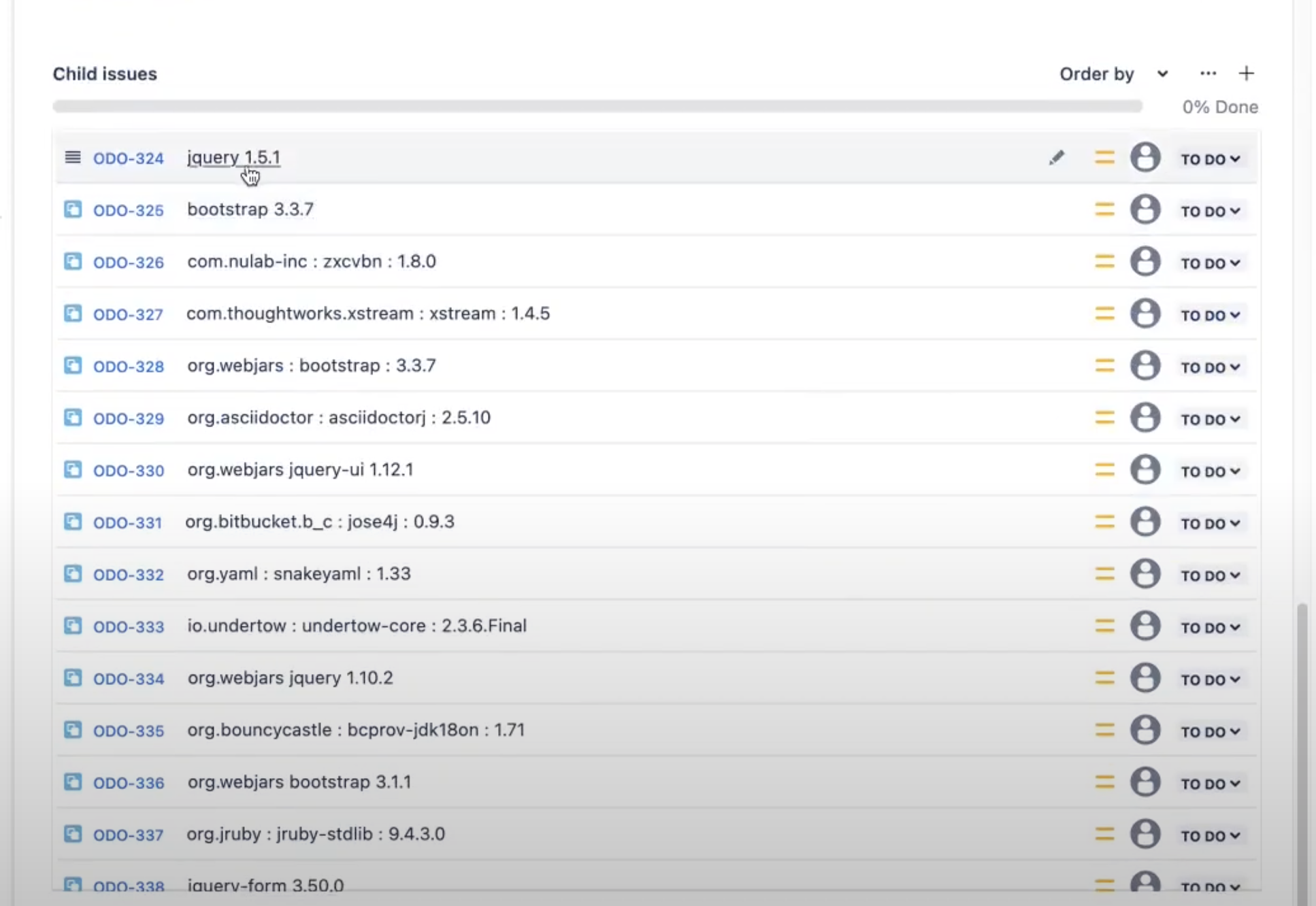Click the unassigned avatar for ODO-331
This screenshot has height=906, width=1316.
coord(1145,522)
